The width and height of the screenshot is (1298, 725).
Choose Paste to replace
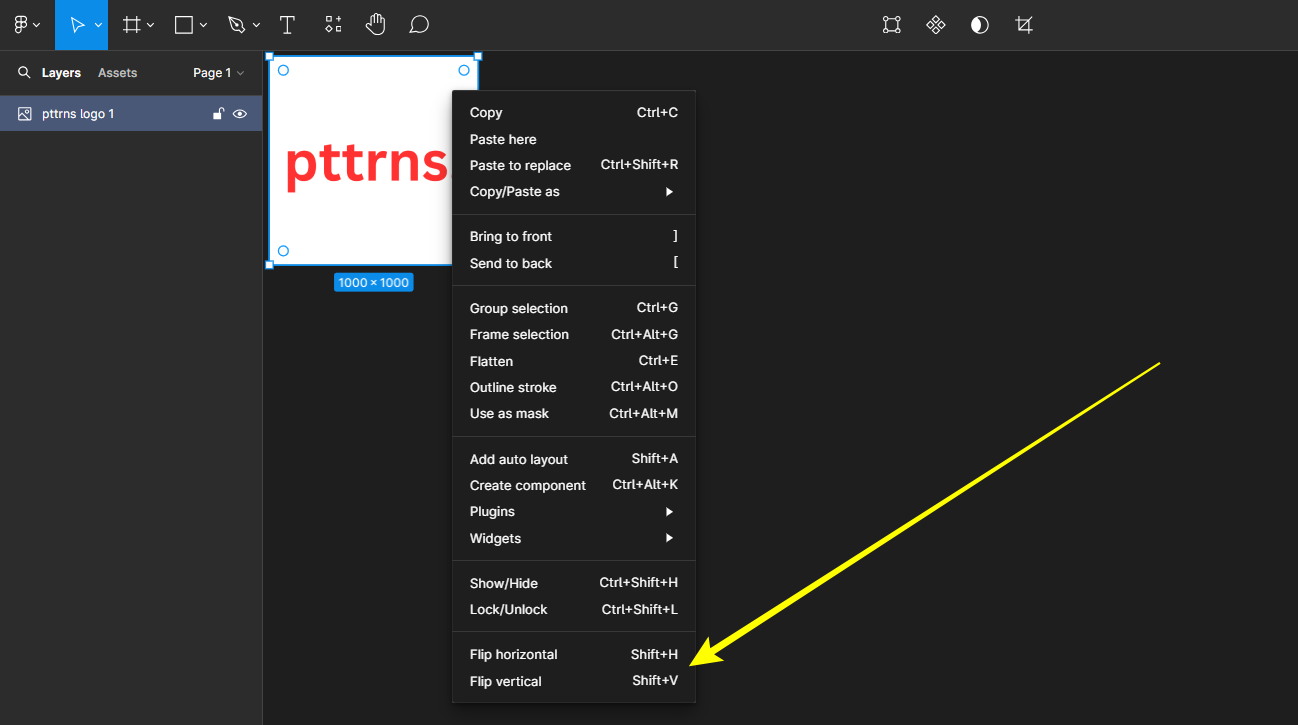pos(574,165)
